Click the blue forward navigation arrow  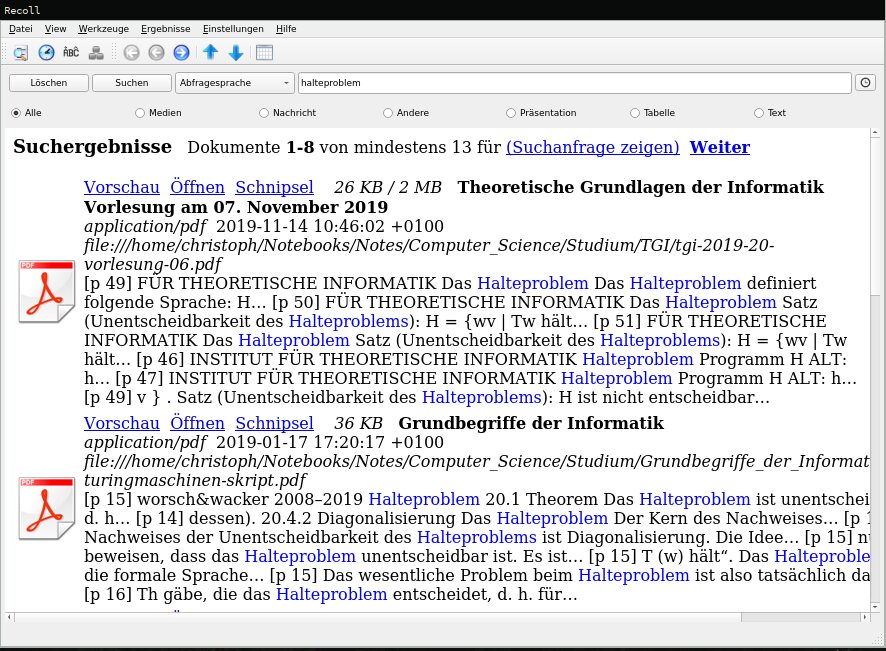(x=182, y=52)
